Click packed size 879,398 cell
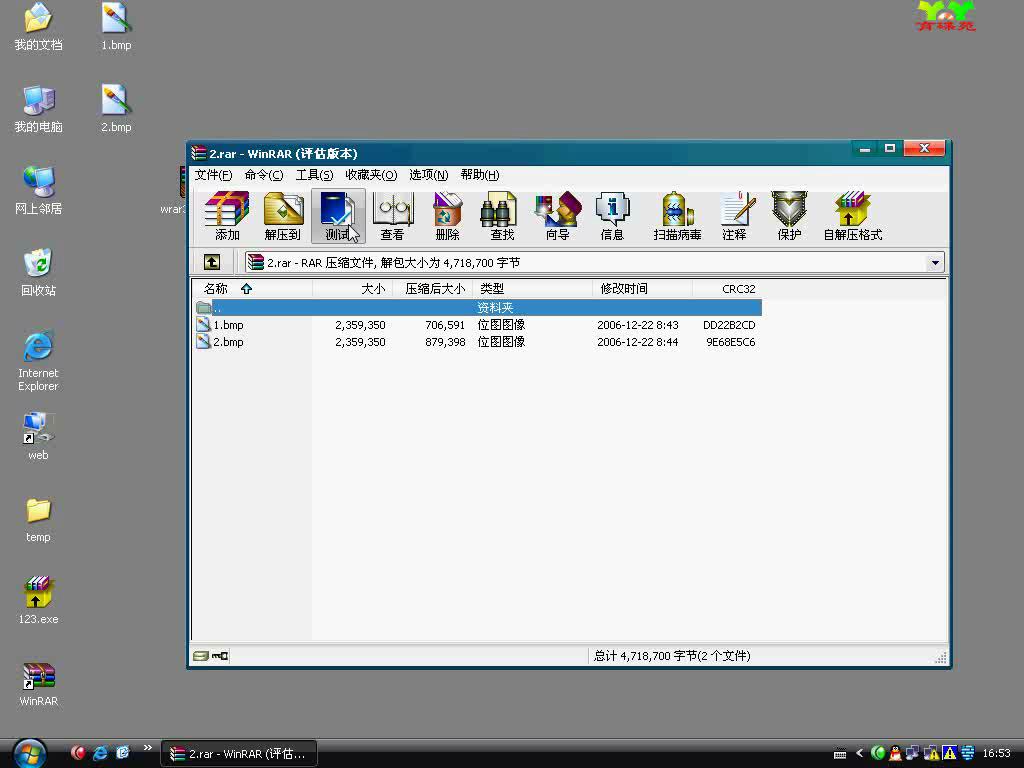Image resolution: width=1024 pixels, height=768 pixels. pos(445,342)
